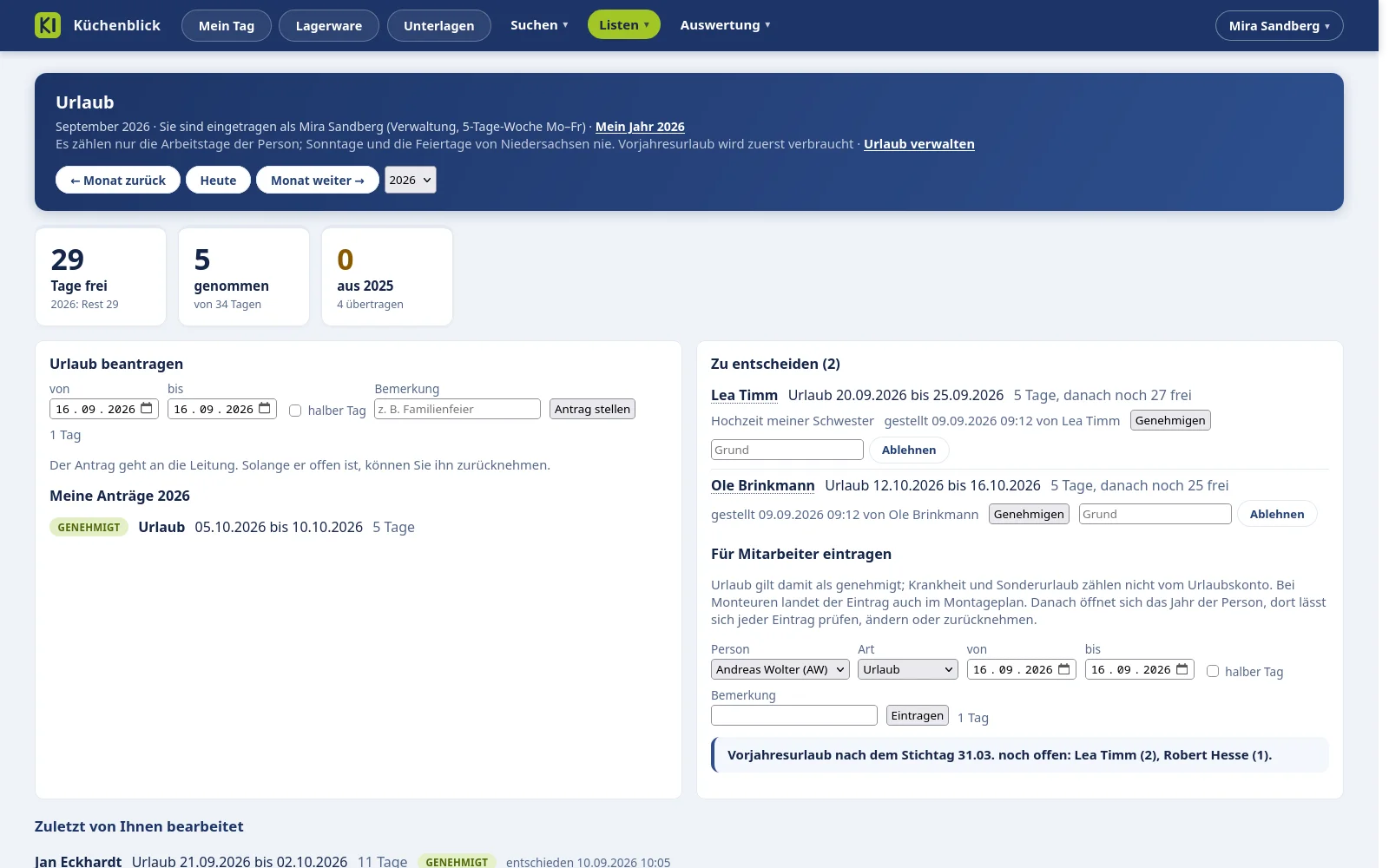This screenshot has width=1389, height=868.
Task: Click the '29 Tage frei' card
Action: coord(101,277)
